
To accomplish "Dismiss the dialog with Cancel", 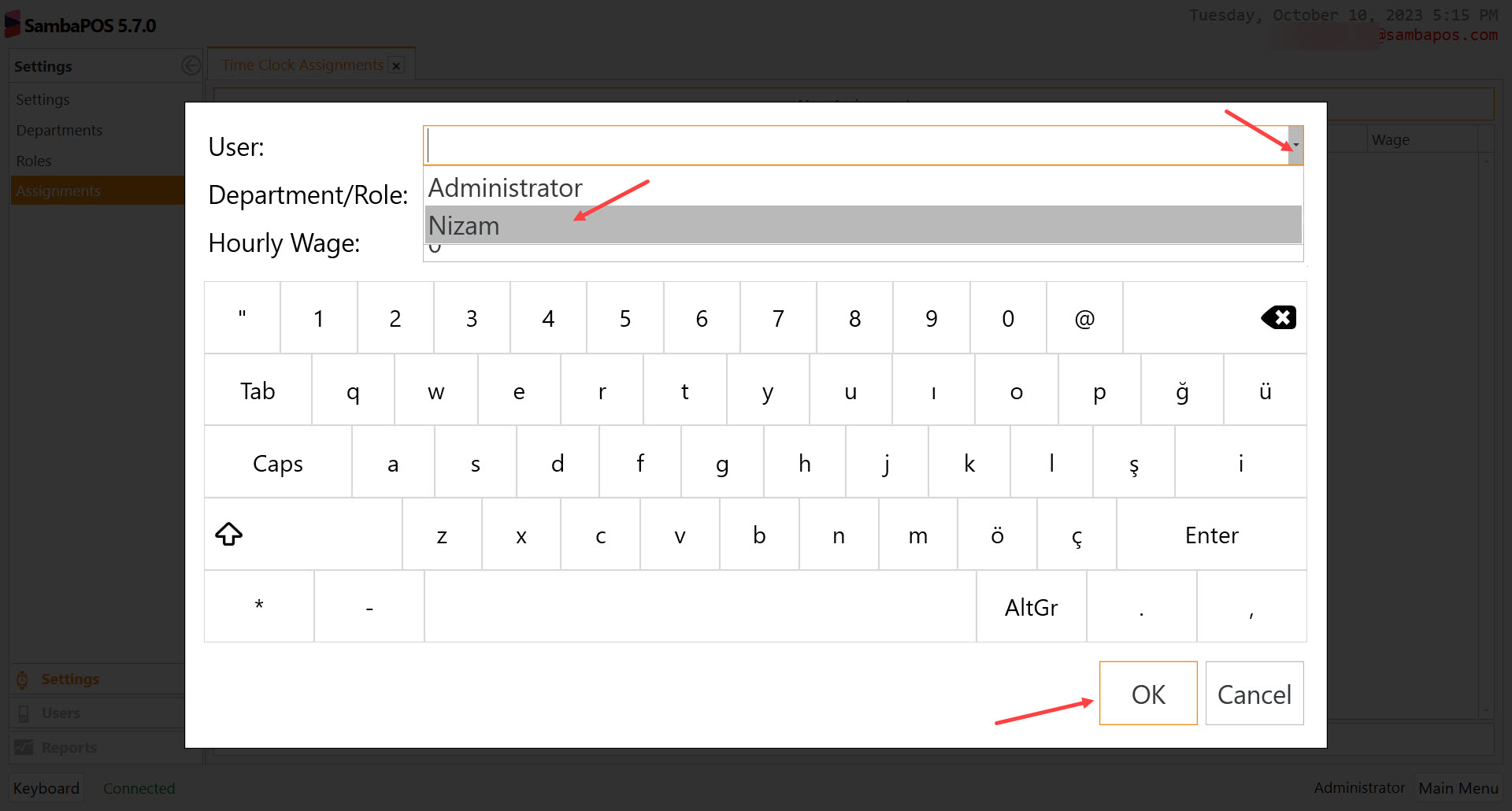I will (1254, 694).
